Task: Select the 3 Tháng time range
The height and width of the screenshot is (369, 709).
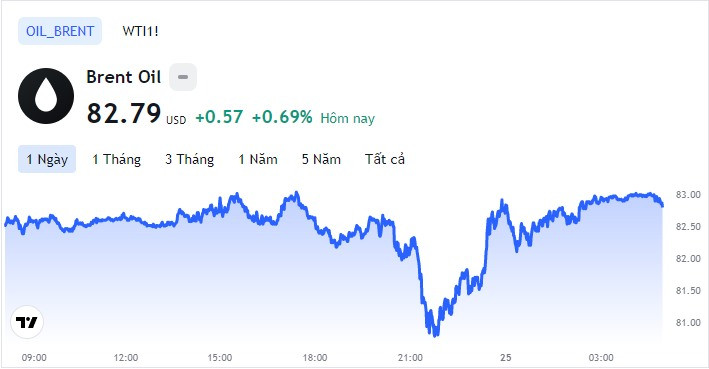Action: click(189, 159)
